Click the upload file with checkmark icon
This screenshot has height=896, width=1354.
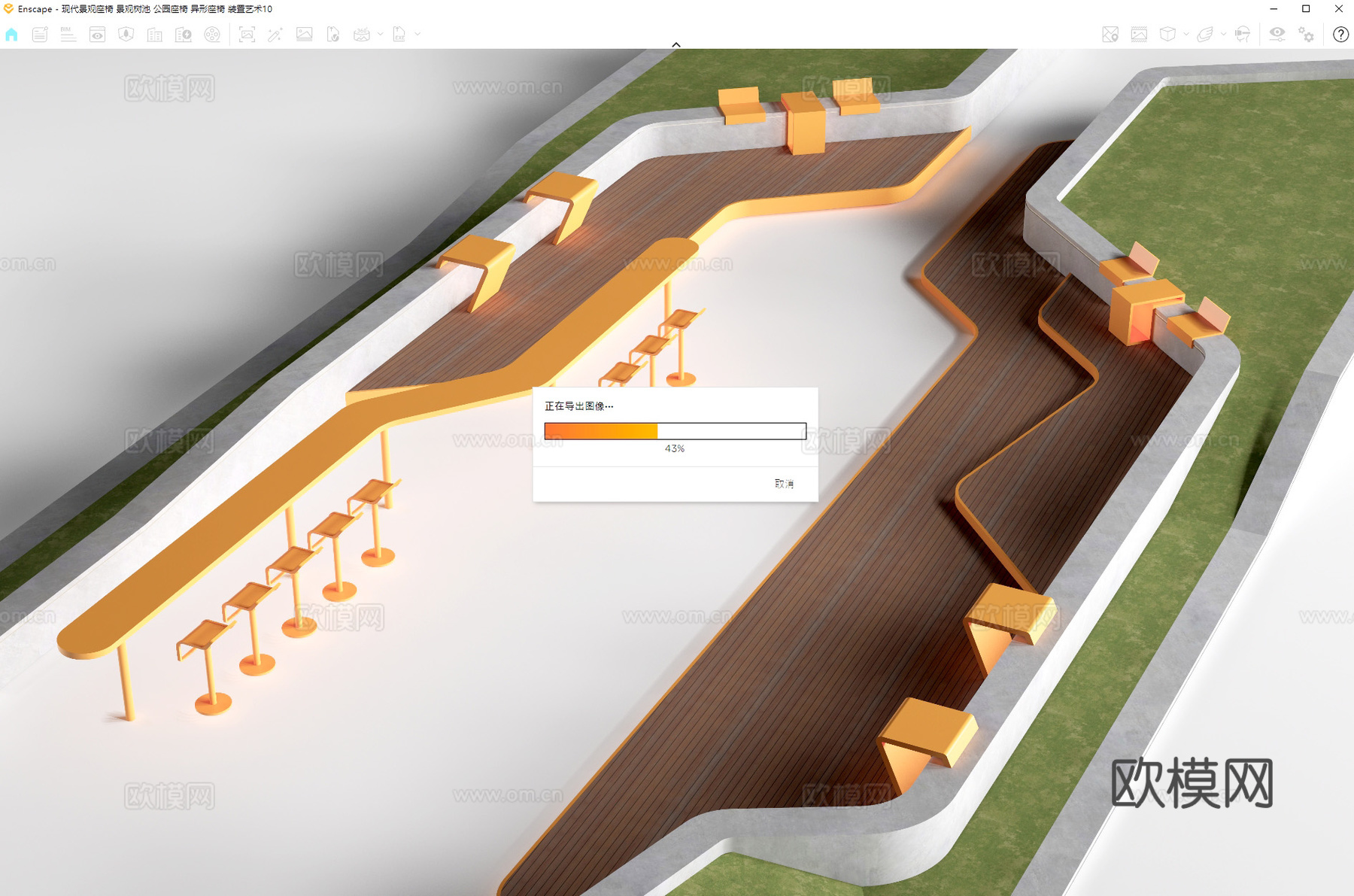[332, 35]
